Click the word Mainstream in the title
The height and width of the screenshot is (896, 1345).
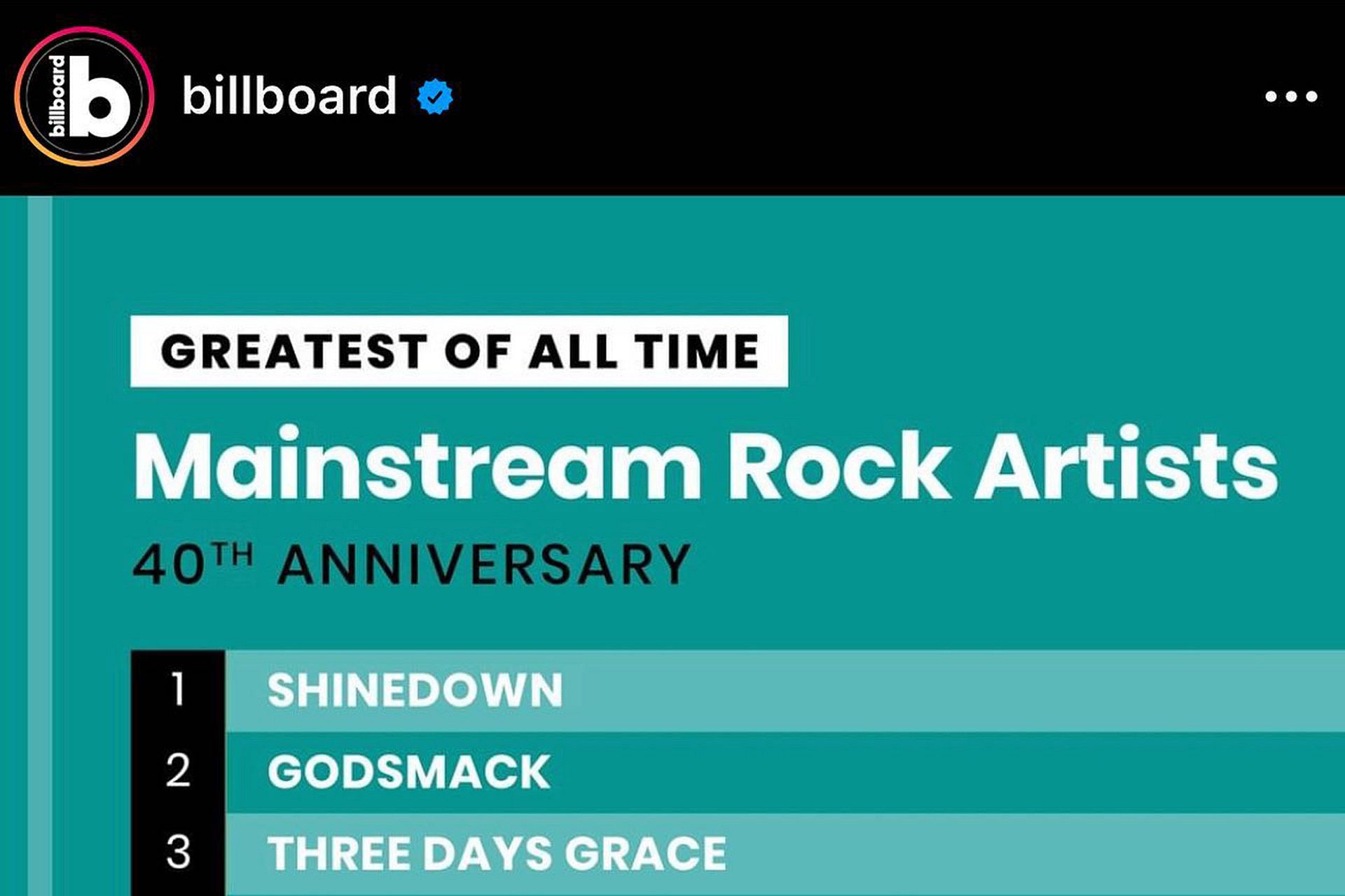pyautogui.click(x=417, y=465)
